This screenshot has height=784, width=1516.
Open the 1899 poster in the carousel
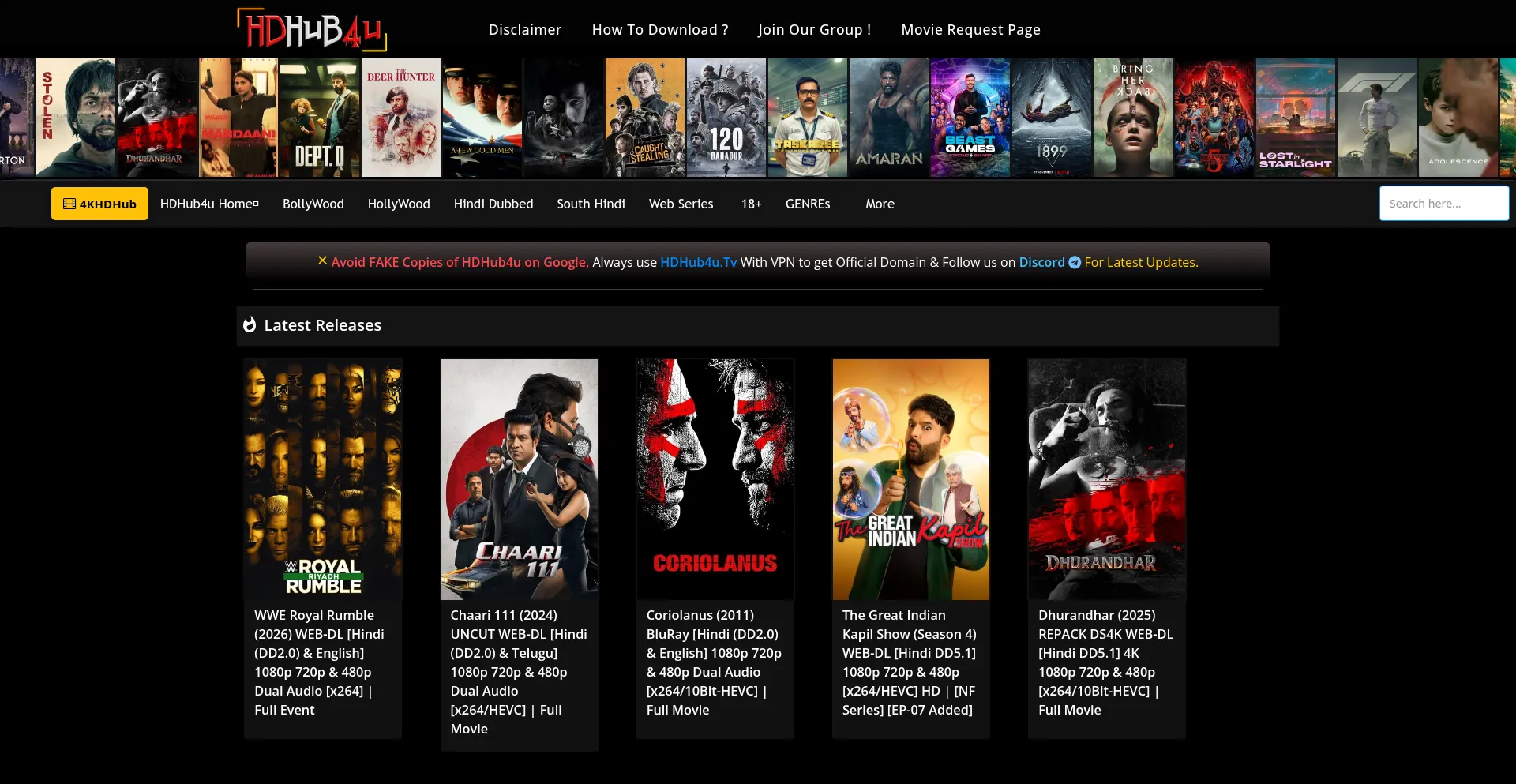coord(1052,118)
